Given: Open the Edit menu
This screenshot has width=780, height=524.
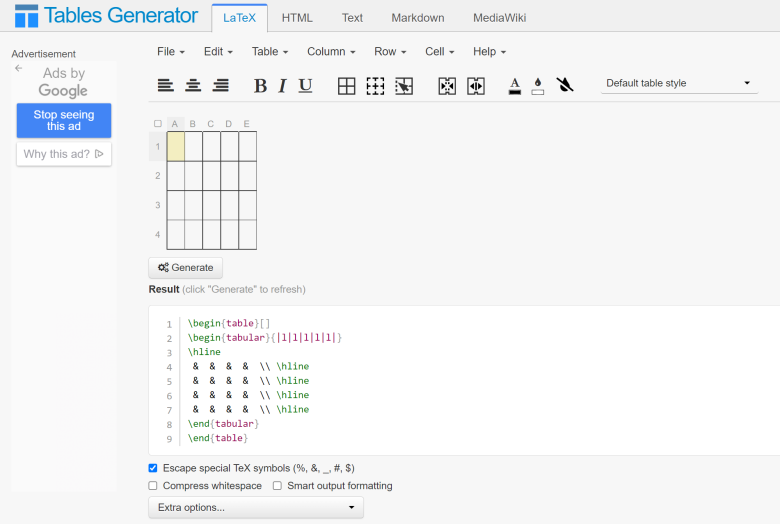Looking at the screenshot, I should pos(218,52).
